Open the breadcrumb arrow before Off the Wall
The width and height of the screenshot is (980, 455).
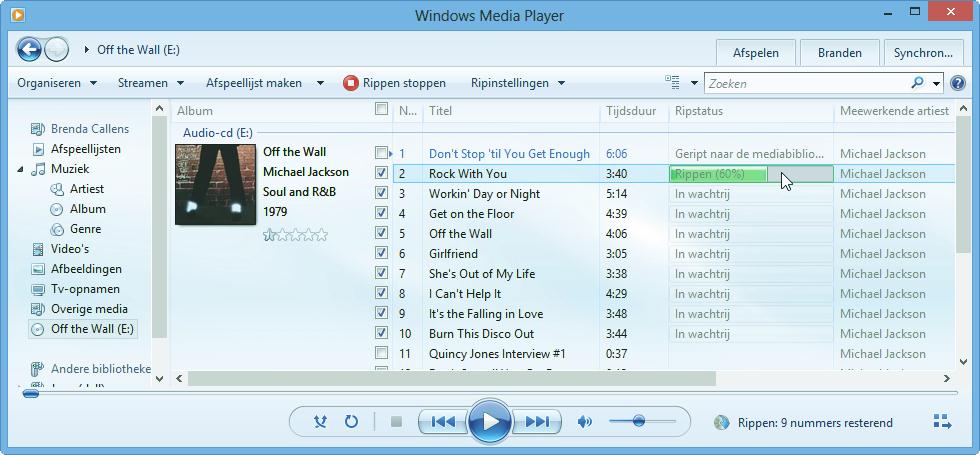tap(87, 49)
